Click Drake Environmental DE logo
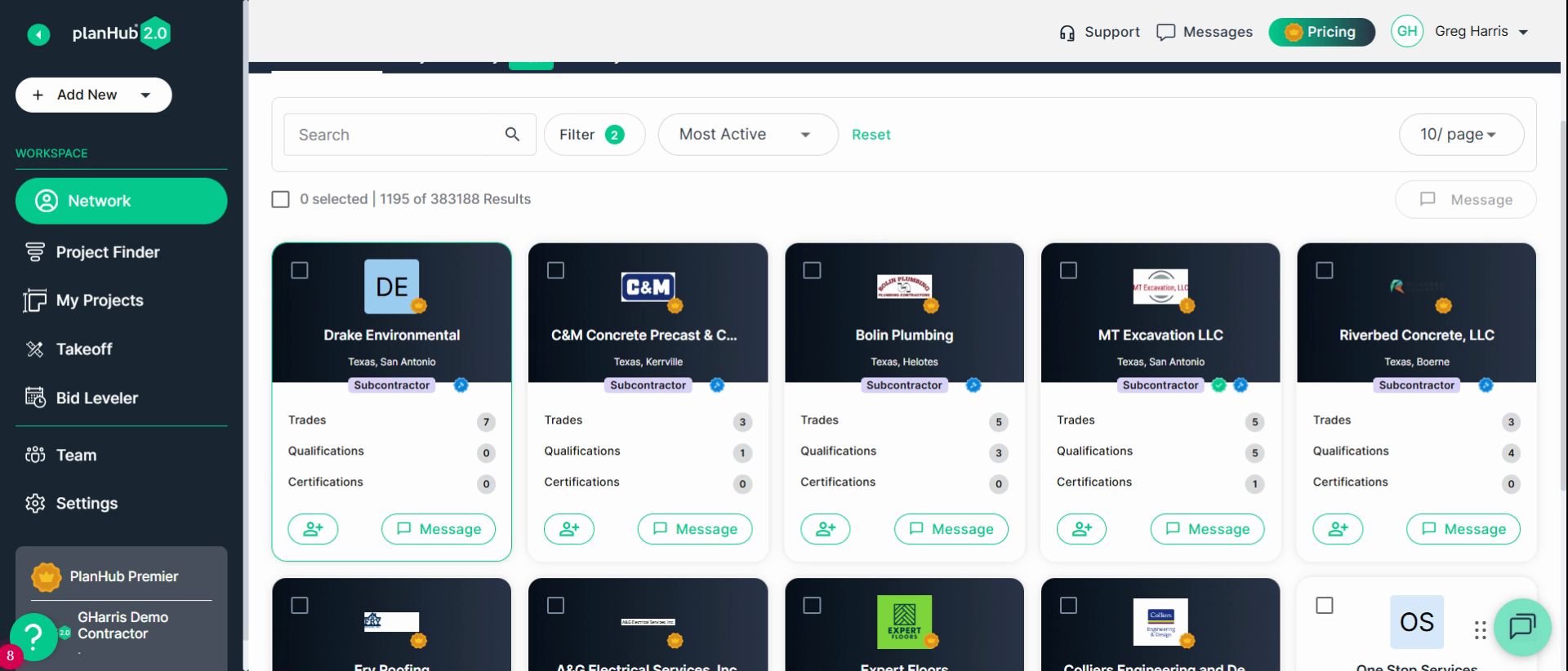Image resolution: width=1568 pixels, height=671 pixels. [x=392, y=287]
